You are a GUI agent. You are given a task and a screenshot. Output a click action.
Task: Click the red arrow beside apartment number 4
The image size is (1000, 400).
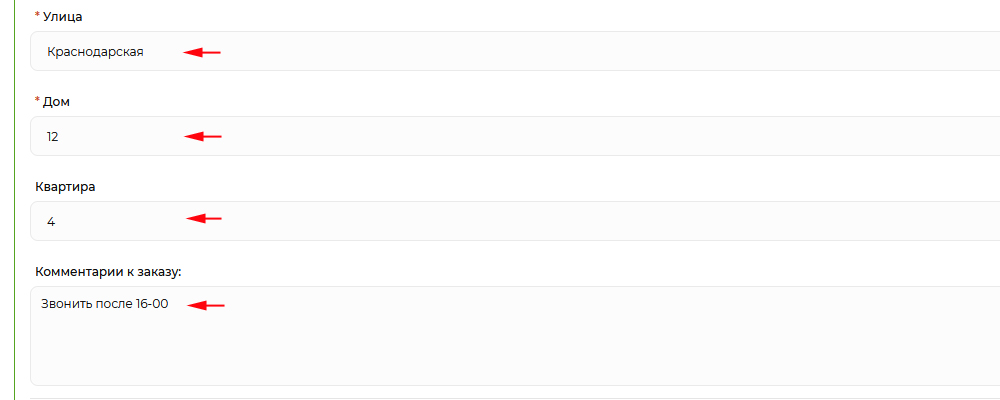(203, 218)
